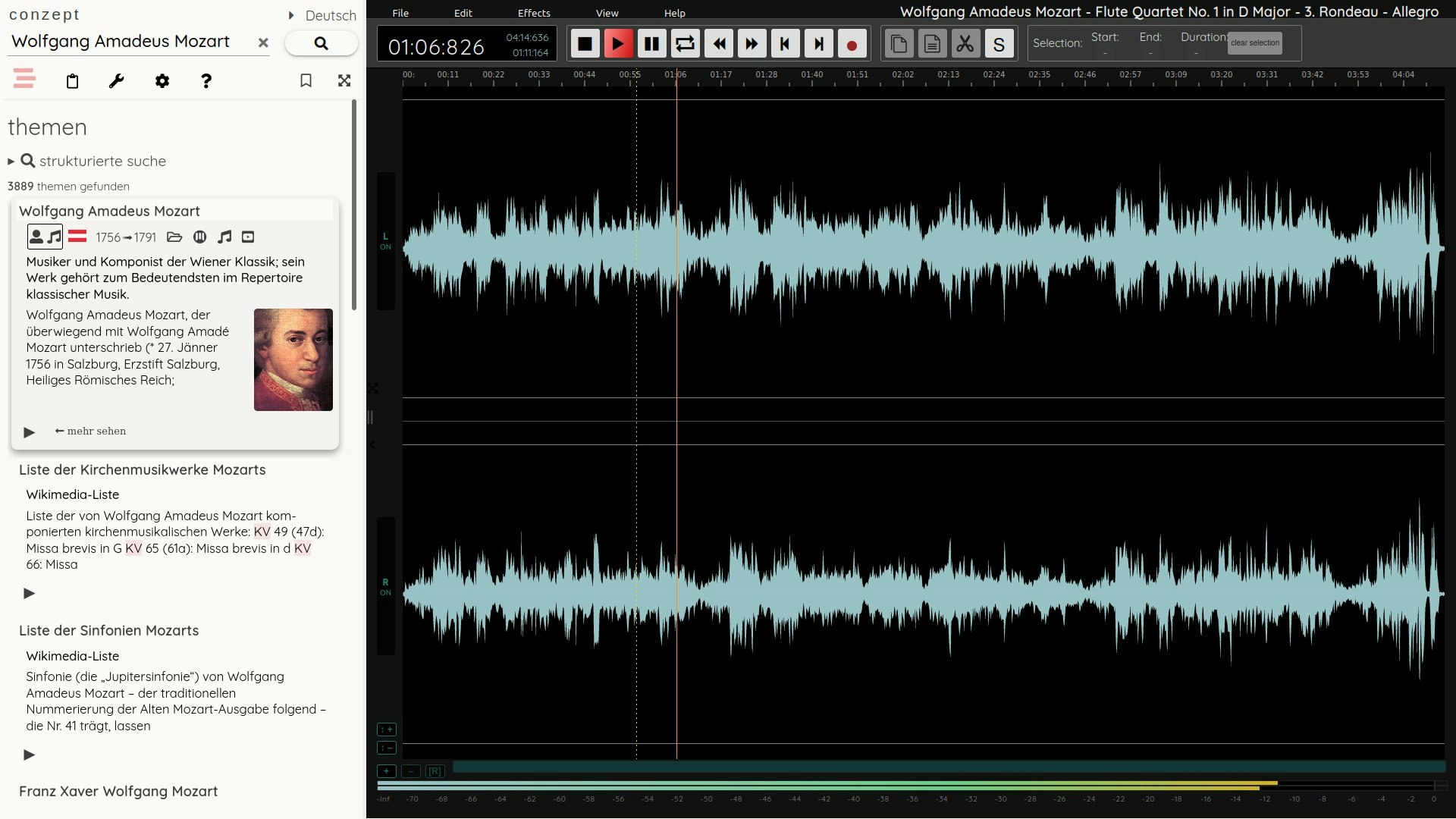Click the Austrian flag icon
The height and width of the screenshot is (819, 1456).
pos(77,237)
